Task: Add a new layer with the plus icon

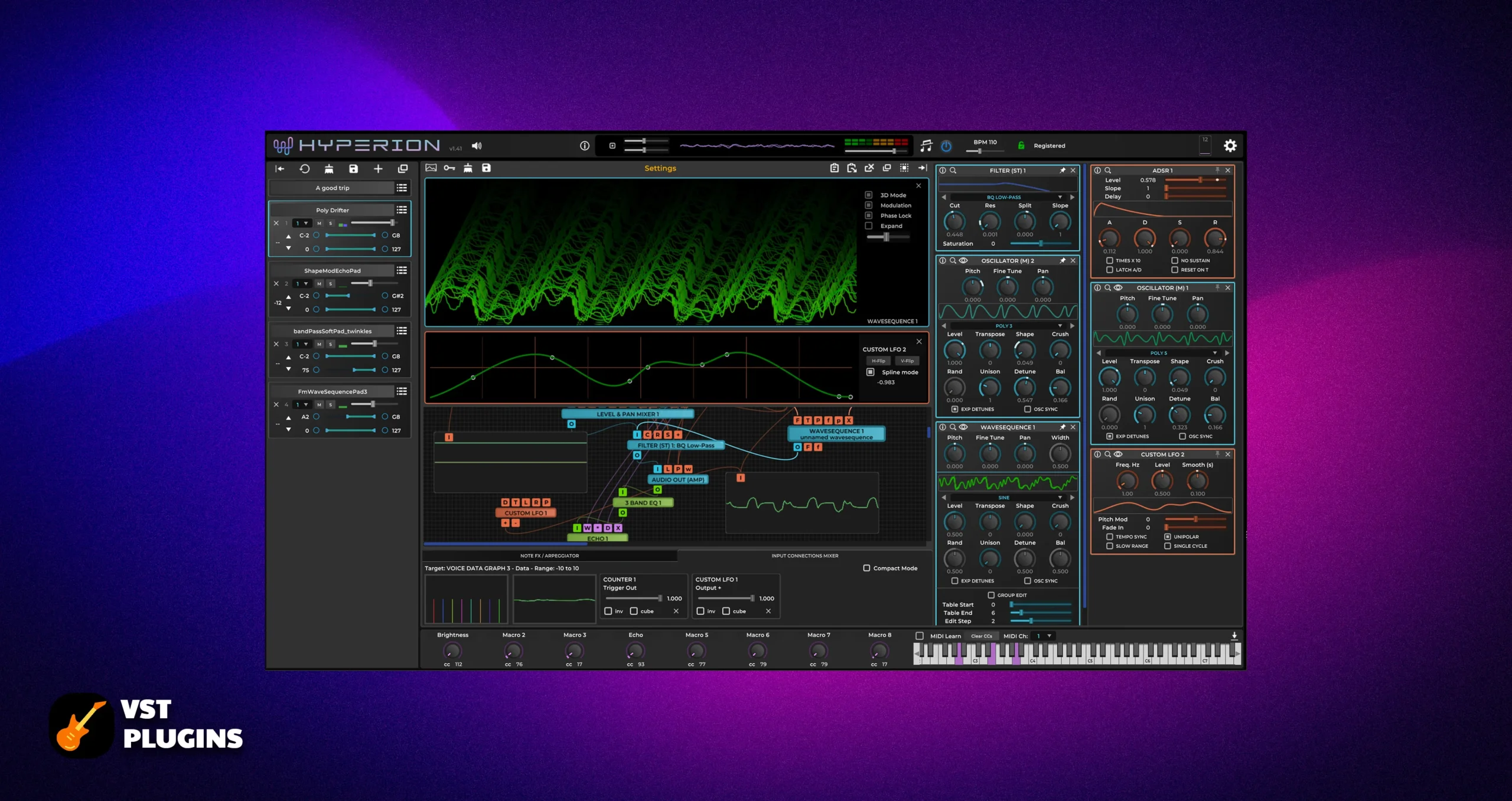Action: [378, 169]
